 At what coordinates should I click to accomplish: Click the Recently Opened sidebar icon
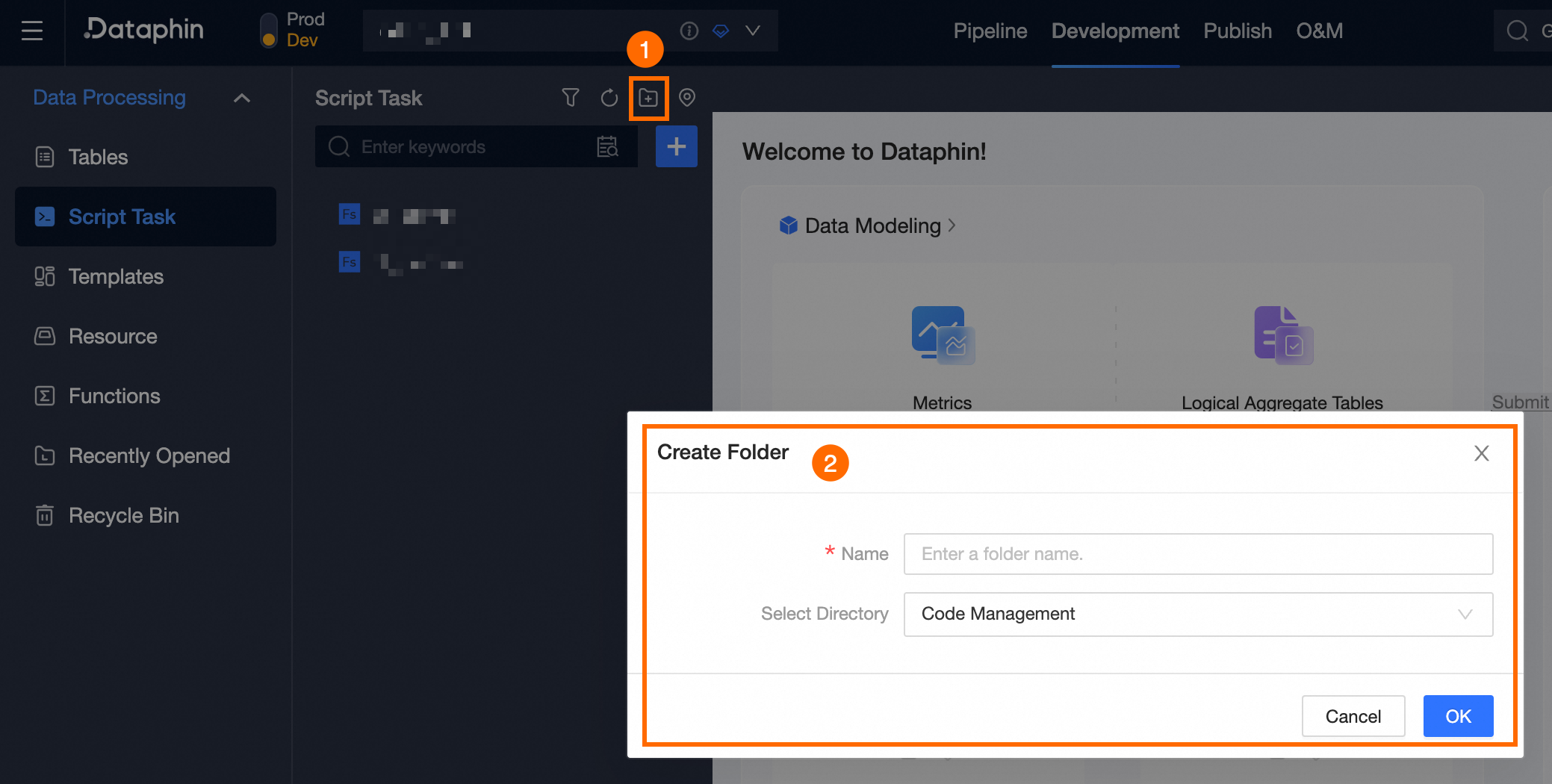click(45, 455)
